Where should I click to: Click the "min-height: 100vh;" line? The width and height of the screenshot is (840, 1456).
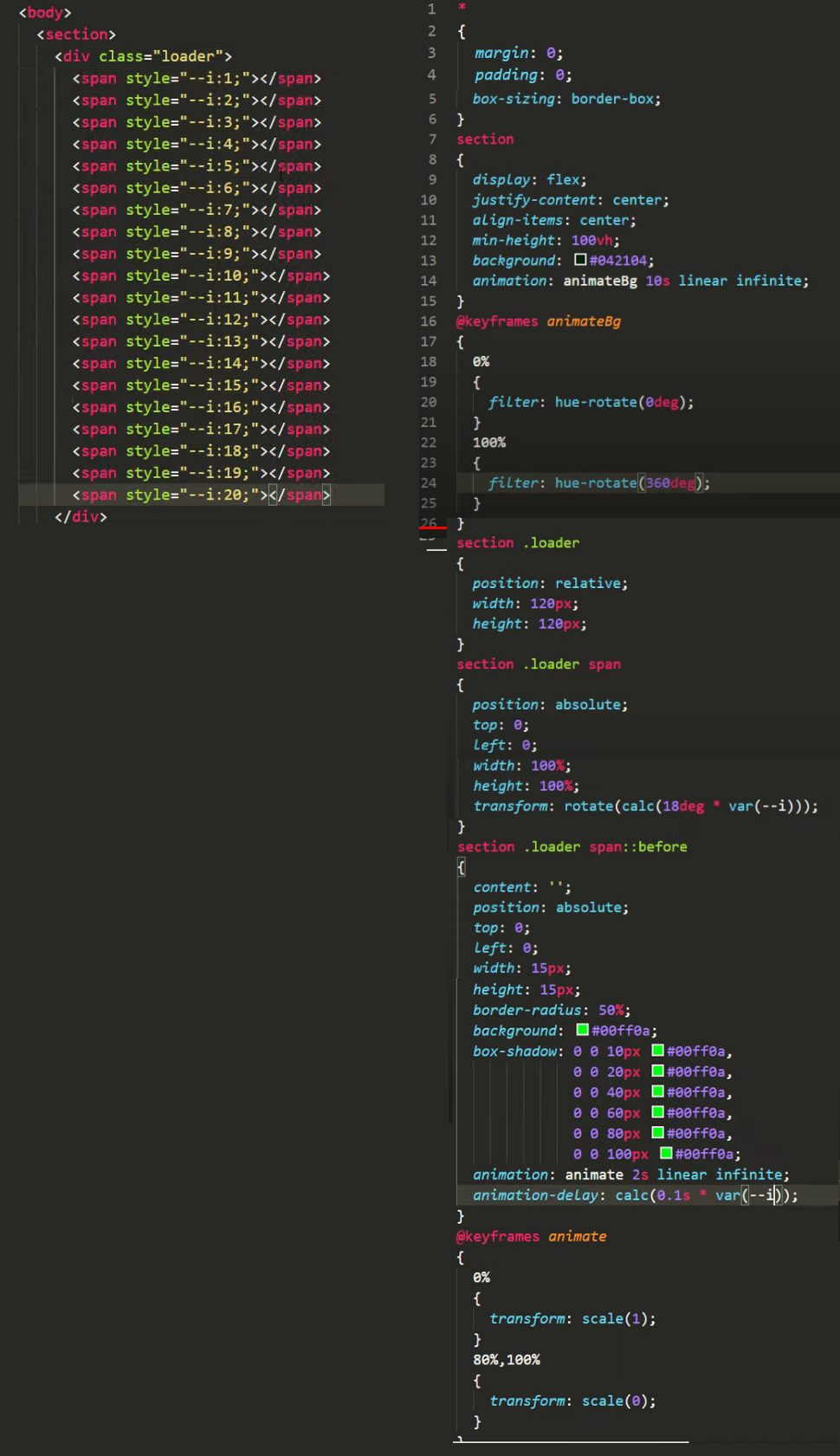click(546, 240)
